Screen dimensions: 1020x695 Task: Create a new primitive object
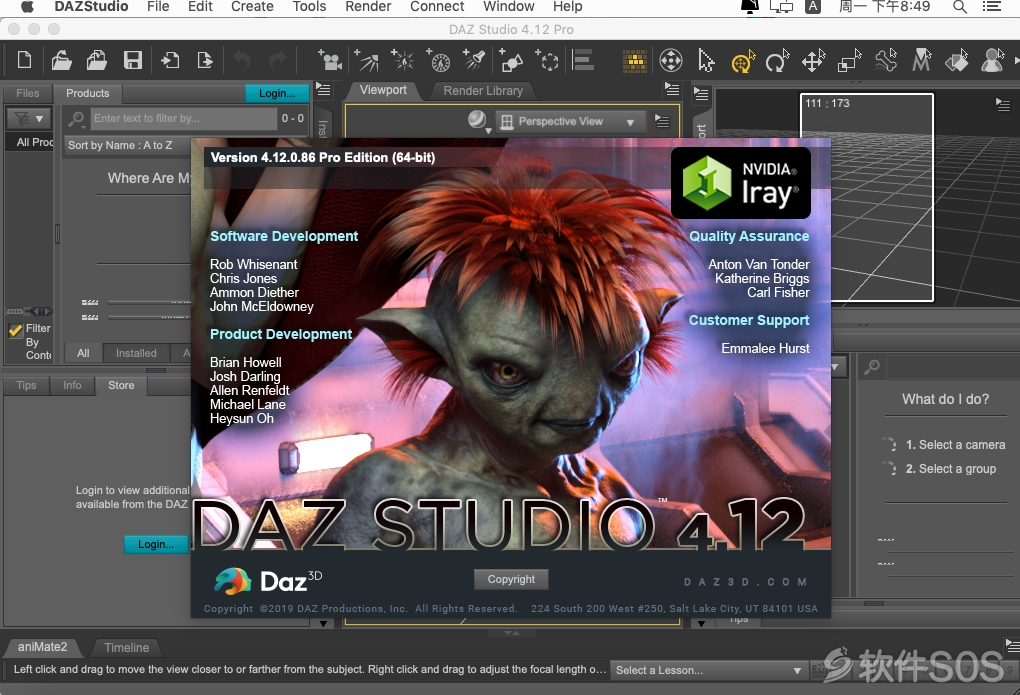[511, 61]
